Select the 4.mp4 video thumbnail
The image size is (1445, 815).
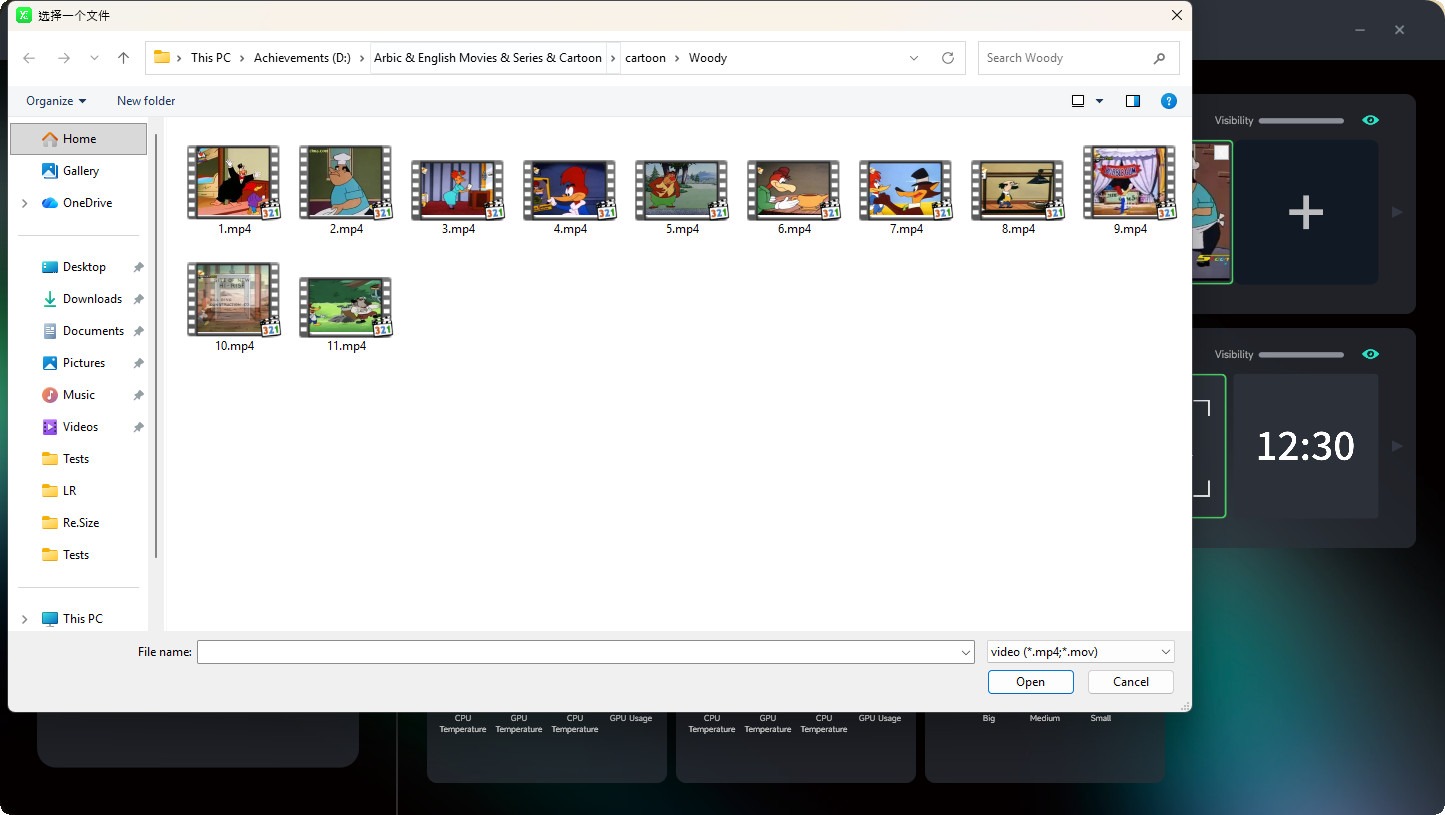(x=570, y=190)
